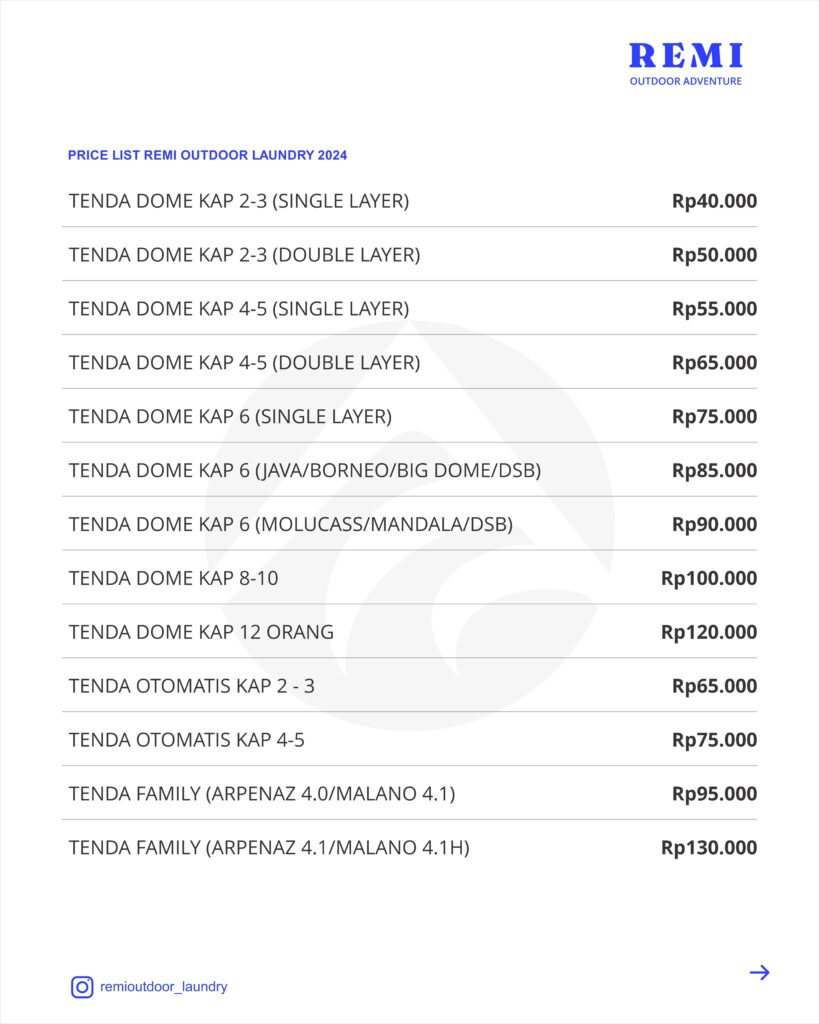This screenshot has height=1024, width=819.
Task: Select the Tenda Dome Kap 6 (Single Layer) entry
Action: [x=410, y=417]
